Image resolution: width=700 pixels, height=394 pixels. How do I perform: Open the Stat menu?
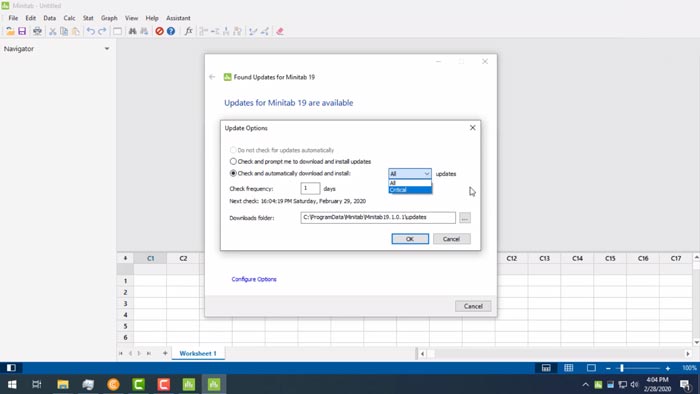[88, 18]
